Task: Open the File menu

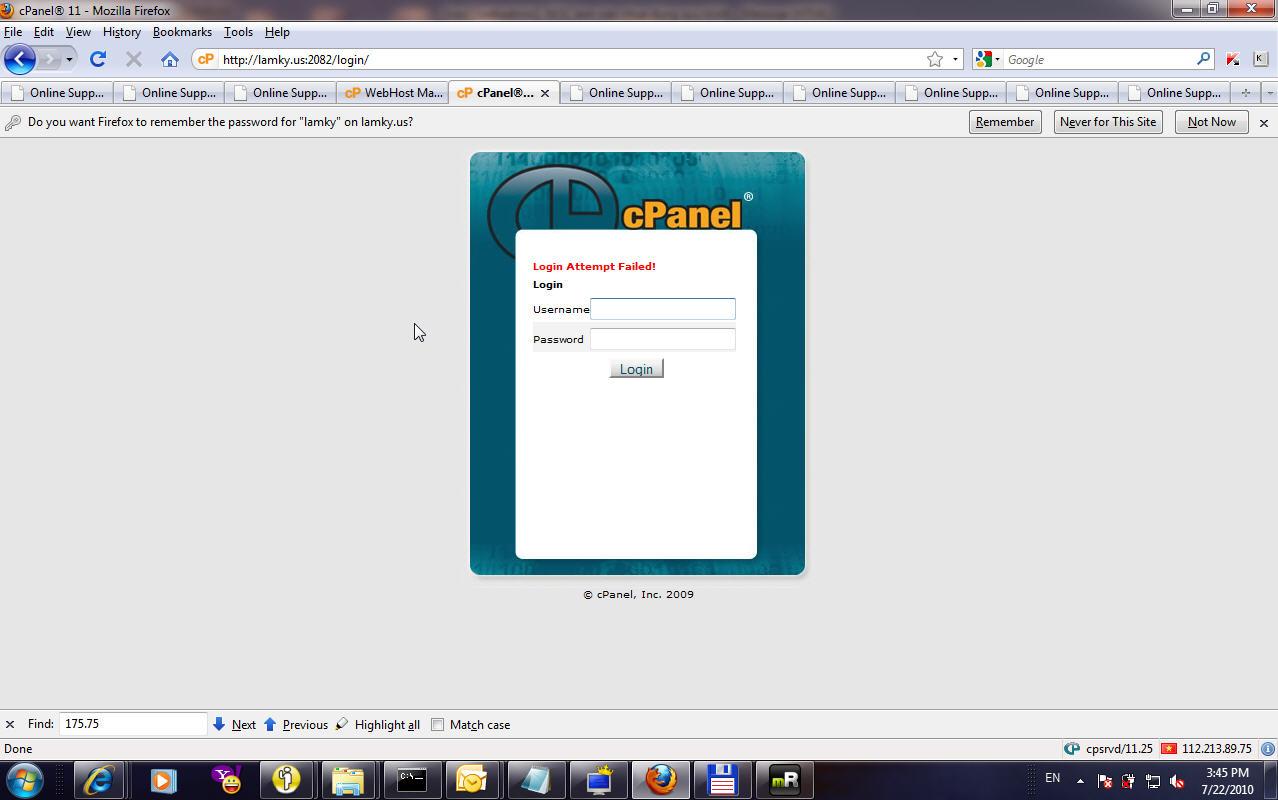Action: click(x=13, y=32)
